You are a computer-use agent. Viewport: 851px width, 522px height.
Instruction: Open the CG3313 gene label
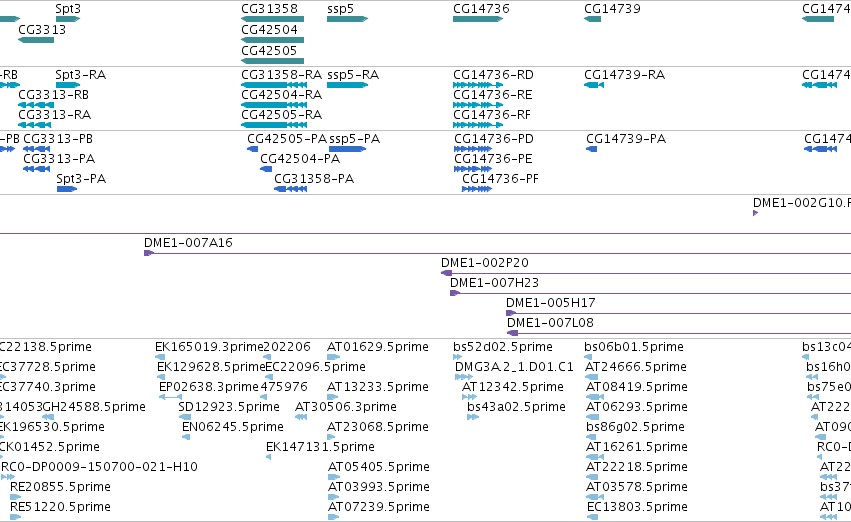coord(42,30)
